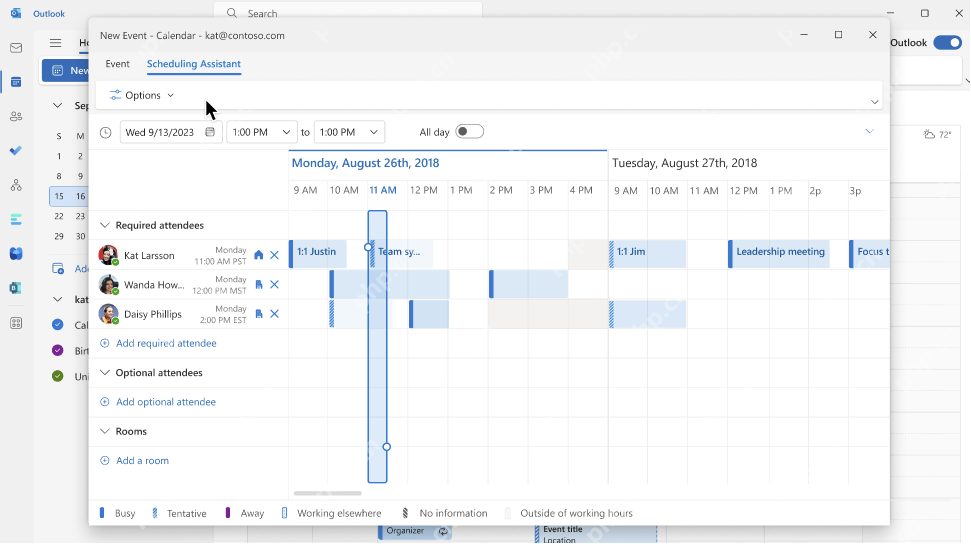Open Calendar in the left sidebar
971x544 pixels.
tap(16, 82)
